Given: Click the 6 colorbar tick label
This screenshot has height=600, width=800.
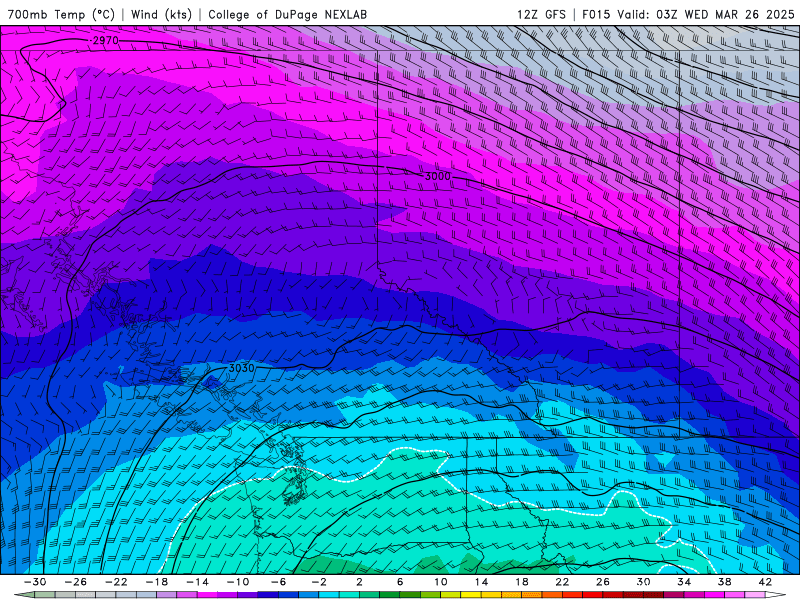Looking at the screenshot, I should pyautogui.click(x=399, y=582).
